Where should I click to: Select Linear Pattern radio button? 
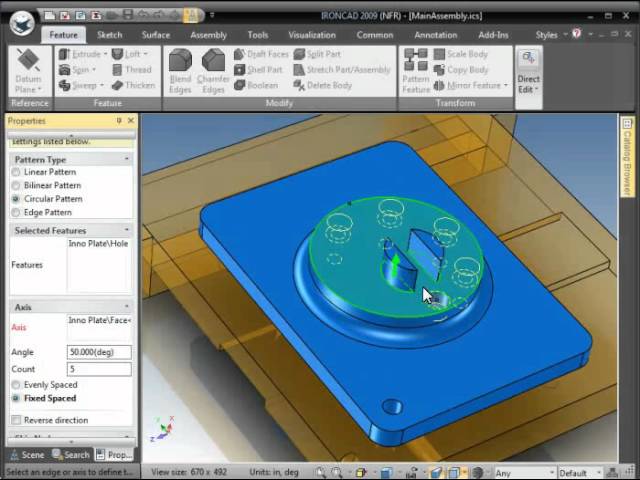click(x=16, y=172)
